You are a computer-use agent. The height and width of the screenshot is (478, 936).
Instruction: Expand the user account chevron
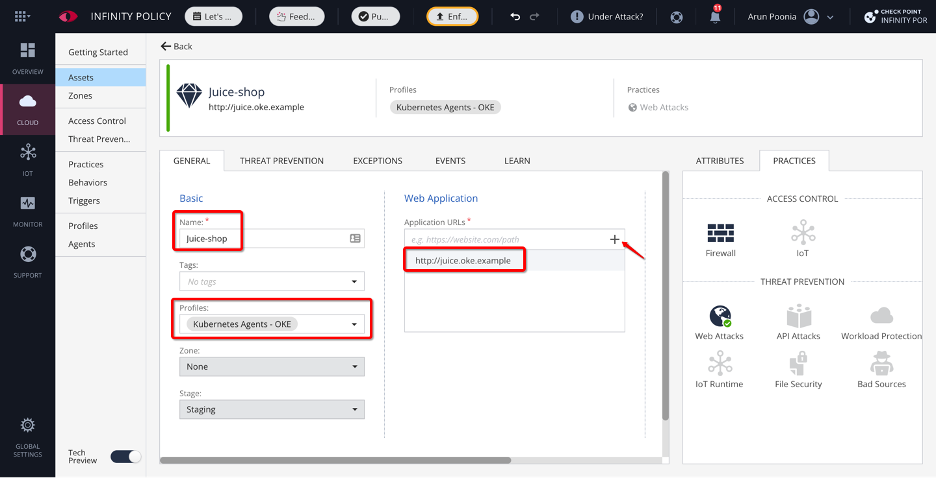click(830, 17)
